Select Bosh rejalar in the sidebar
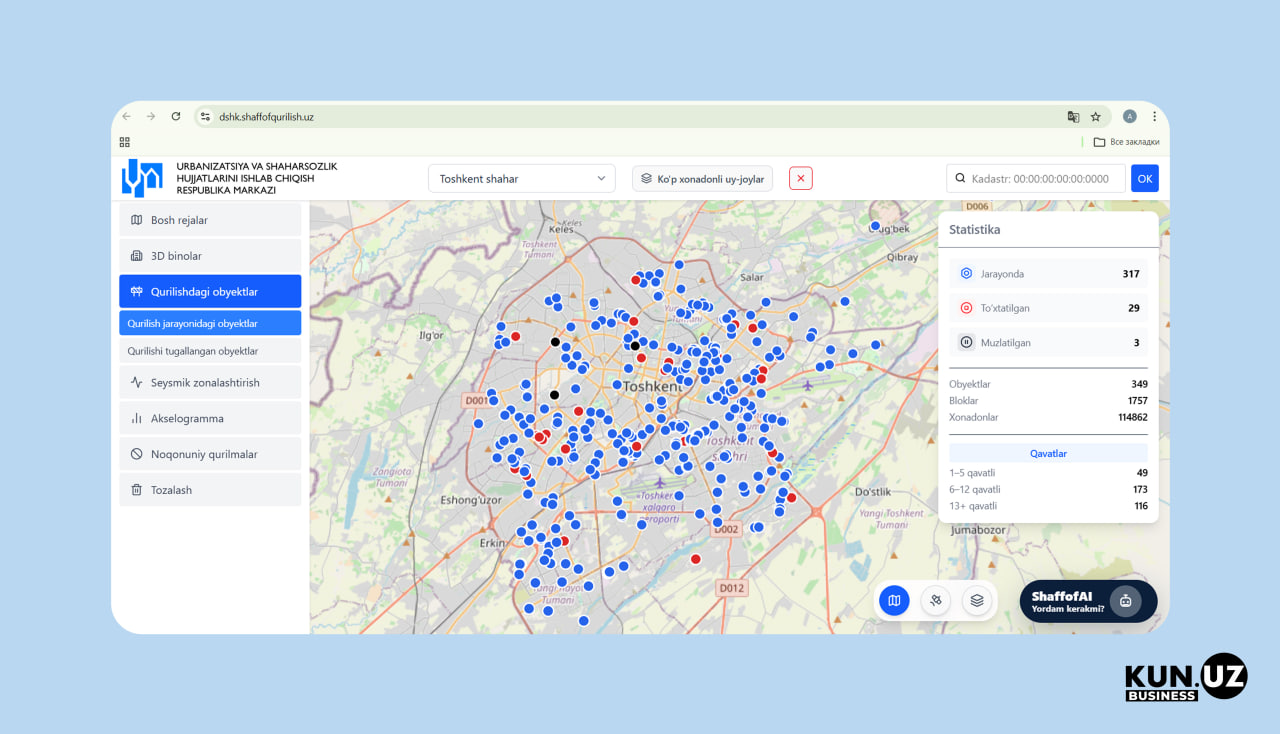The image size is (1280, 734). pyautogui.click(x=210, y=220)
